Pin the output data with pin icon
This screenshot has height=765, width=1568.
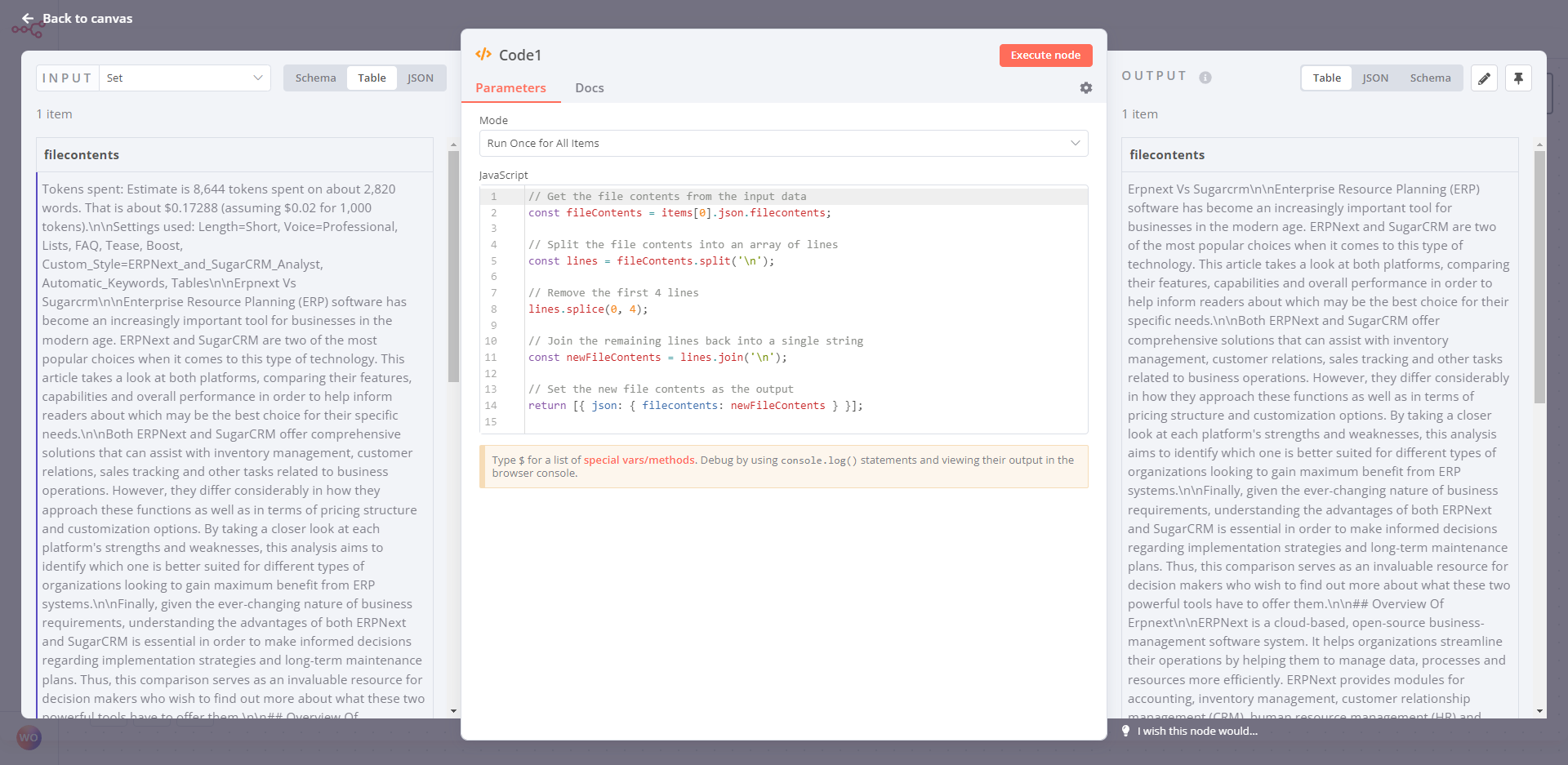point(1518,78)
